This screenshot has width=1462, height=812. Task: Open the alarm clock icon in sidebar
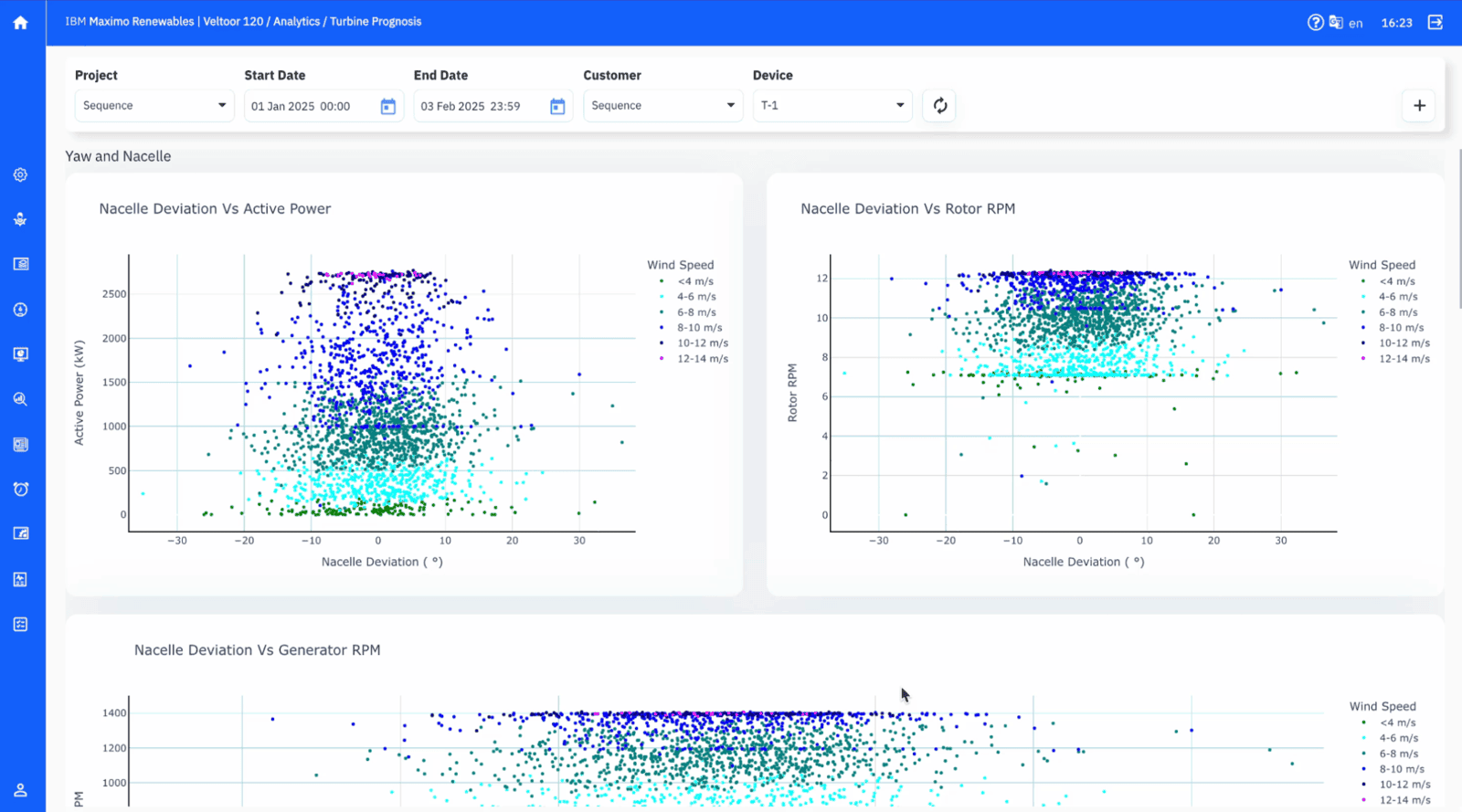tap(20, 489)
